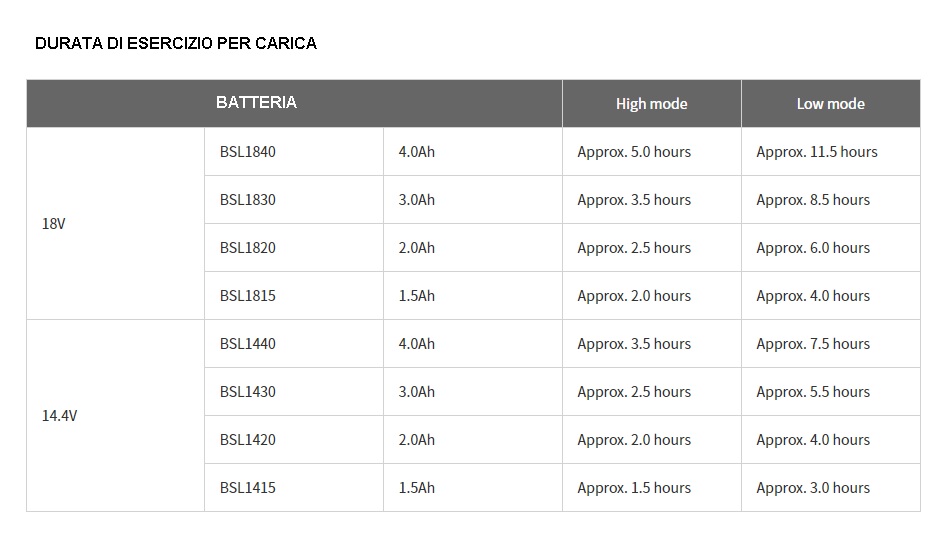This screenshot has height=560, width=931.
Task: Select the BSL1830 battery model cell
Action: (x=248, y=200)
